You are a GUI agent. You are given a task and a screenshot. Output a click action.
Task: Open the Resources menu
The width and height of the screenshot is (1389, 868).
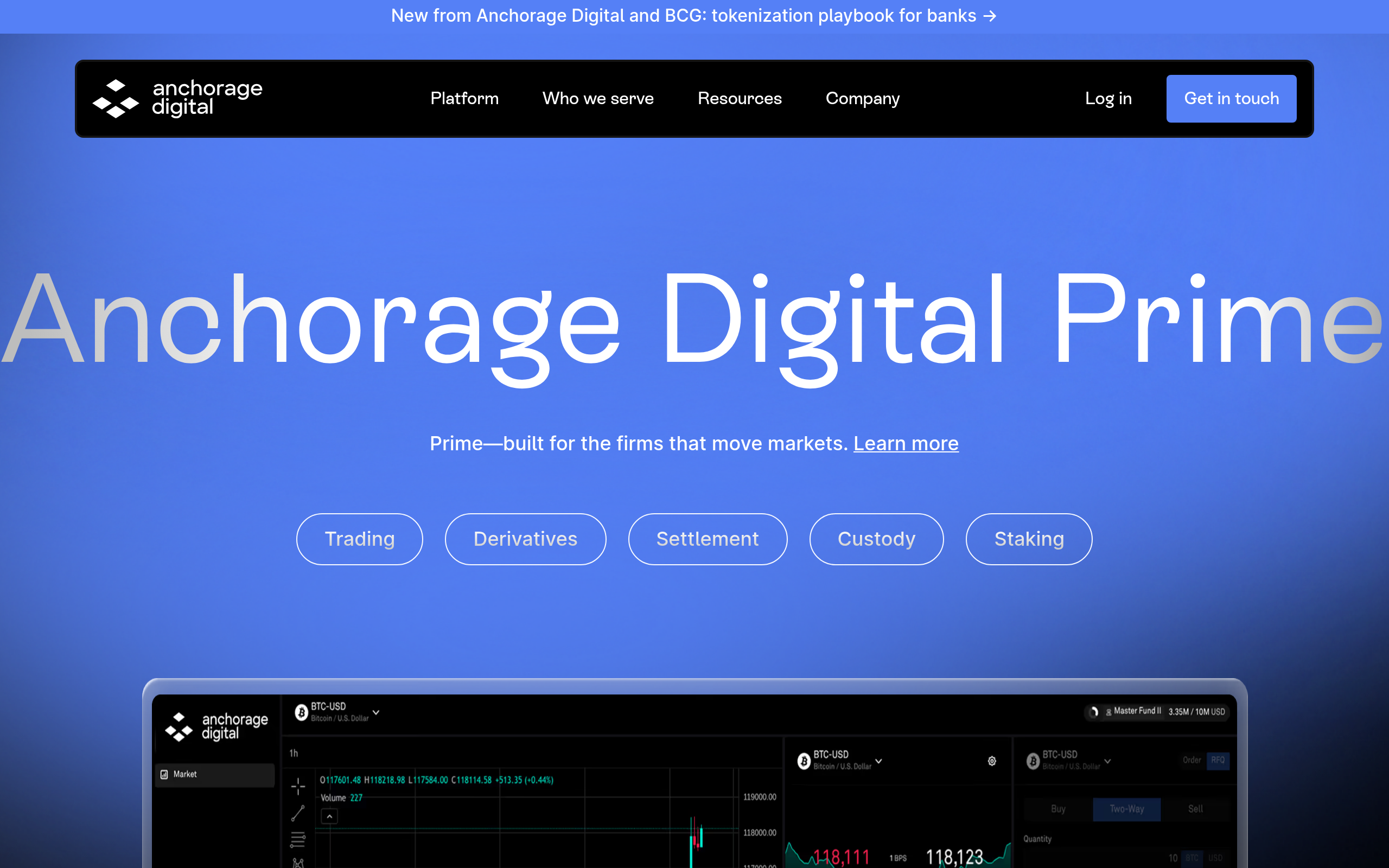[x=740, y=99]
